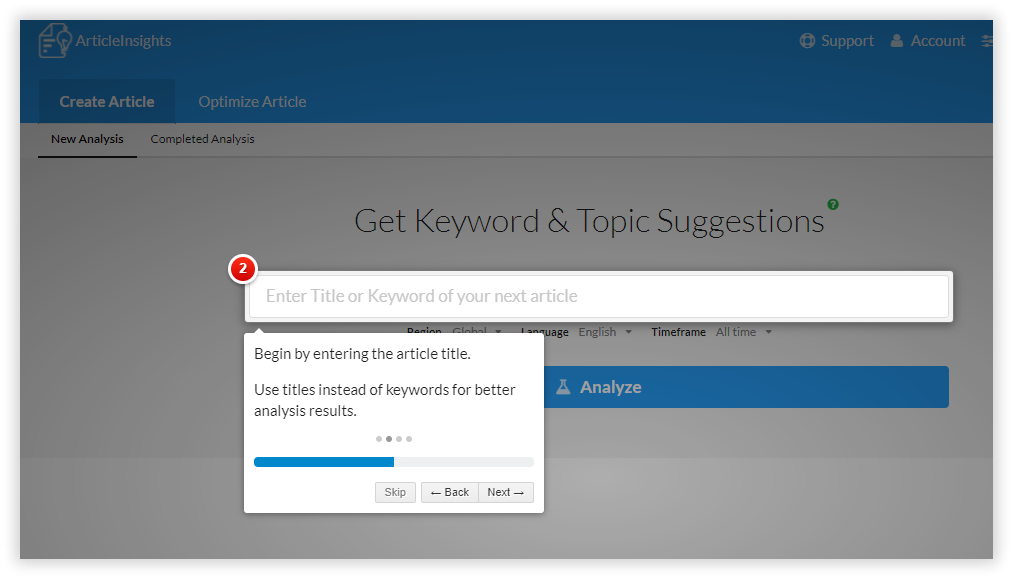The image size is (1013, 579).
Task: Click the Account user icon
Action: tap(897, 41)
